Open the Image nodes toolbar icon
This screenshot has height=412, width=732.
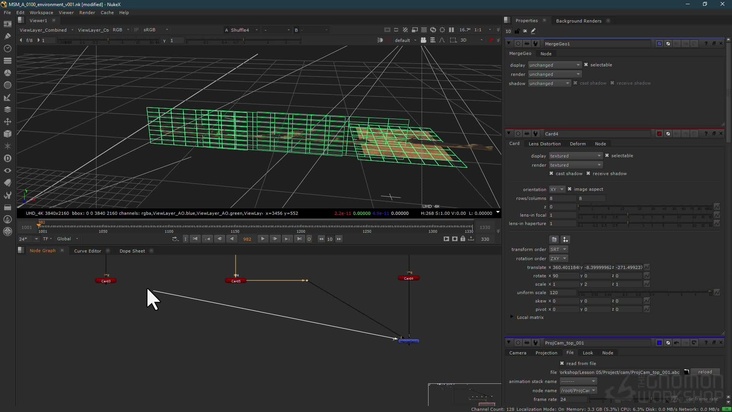click(x=7, y=24)
